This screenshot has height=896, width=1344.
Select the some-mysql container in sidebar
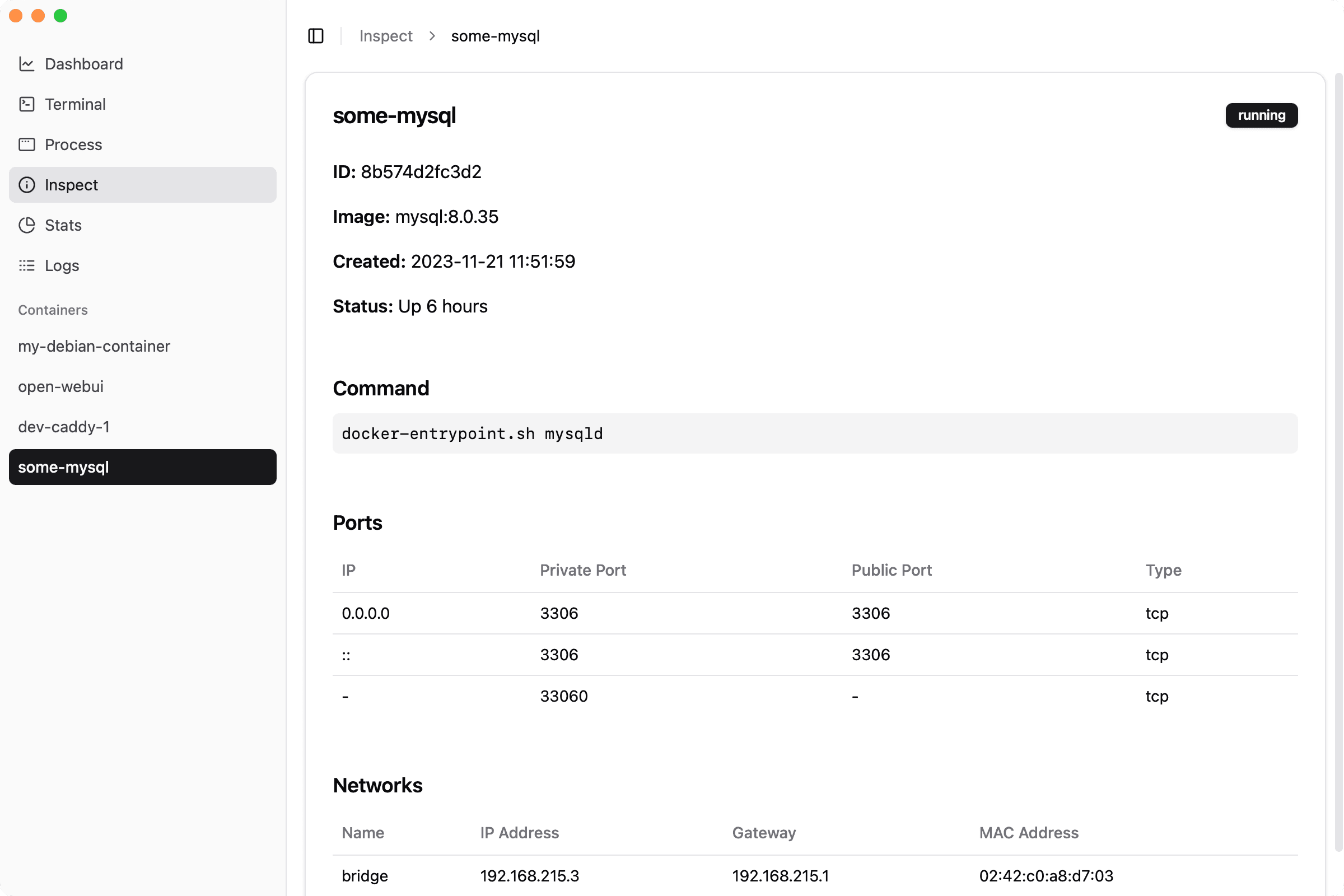click(143, 467)
